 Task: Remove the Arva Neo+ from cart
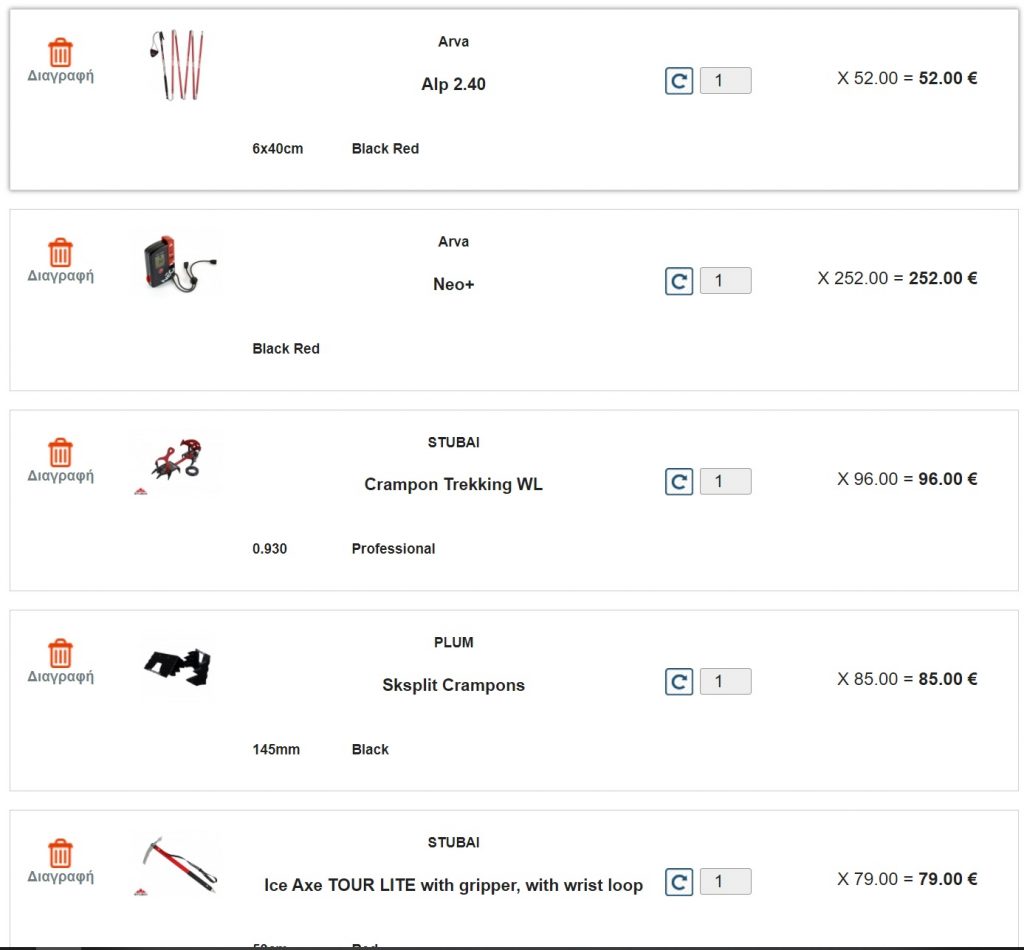(60, 261)
